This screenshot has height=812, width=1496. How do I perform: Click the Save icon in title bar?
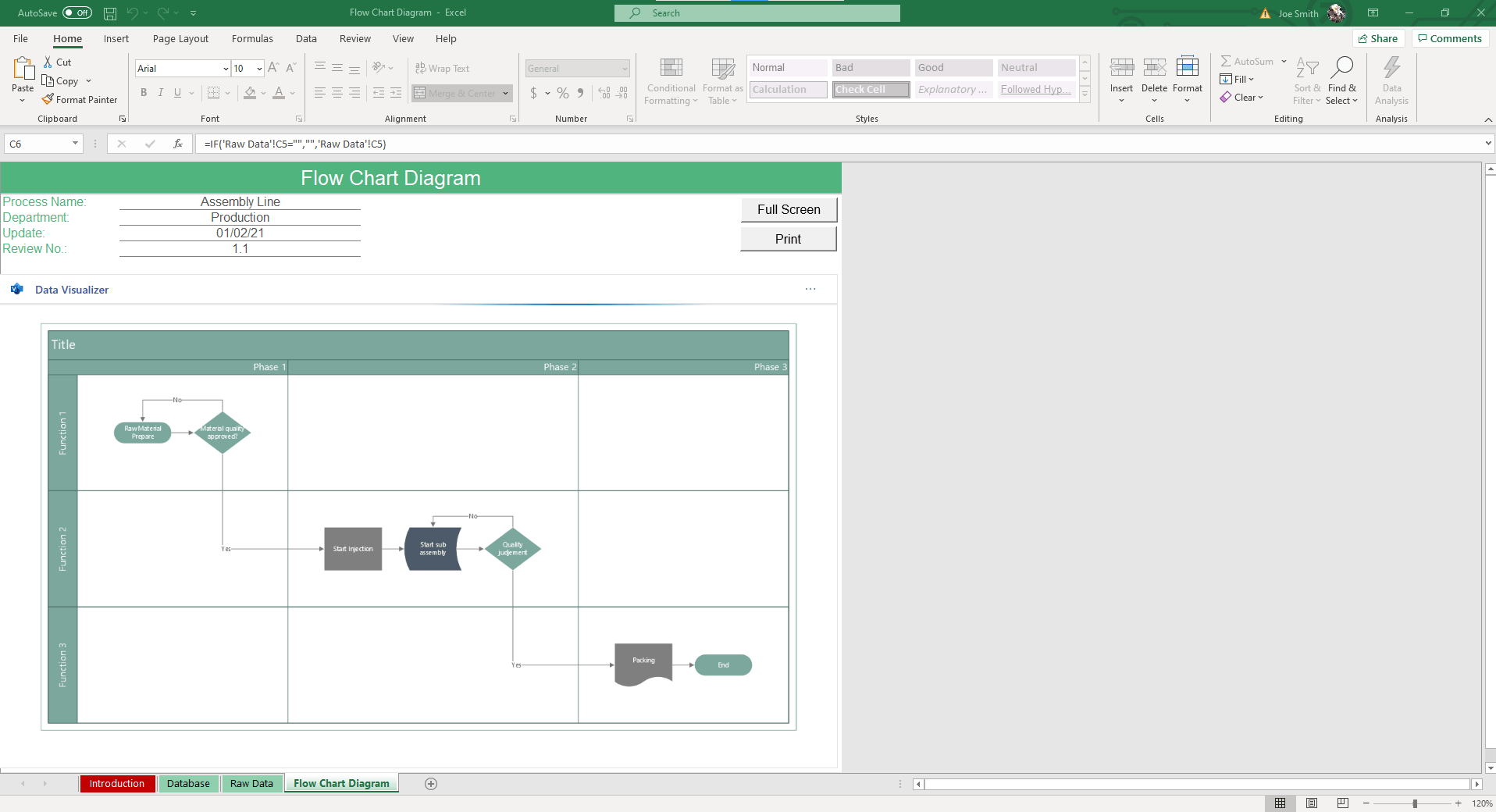[110, 13]
